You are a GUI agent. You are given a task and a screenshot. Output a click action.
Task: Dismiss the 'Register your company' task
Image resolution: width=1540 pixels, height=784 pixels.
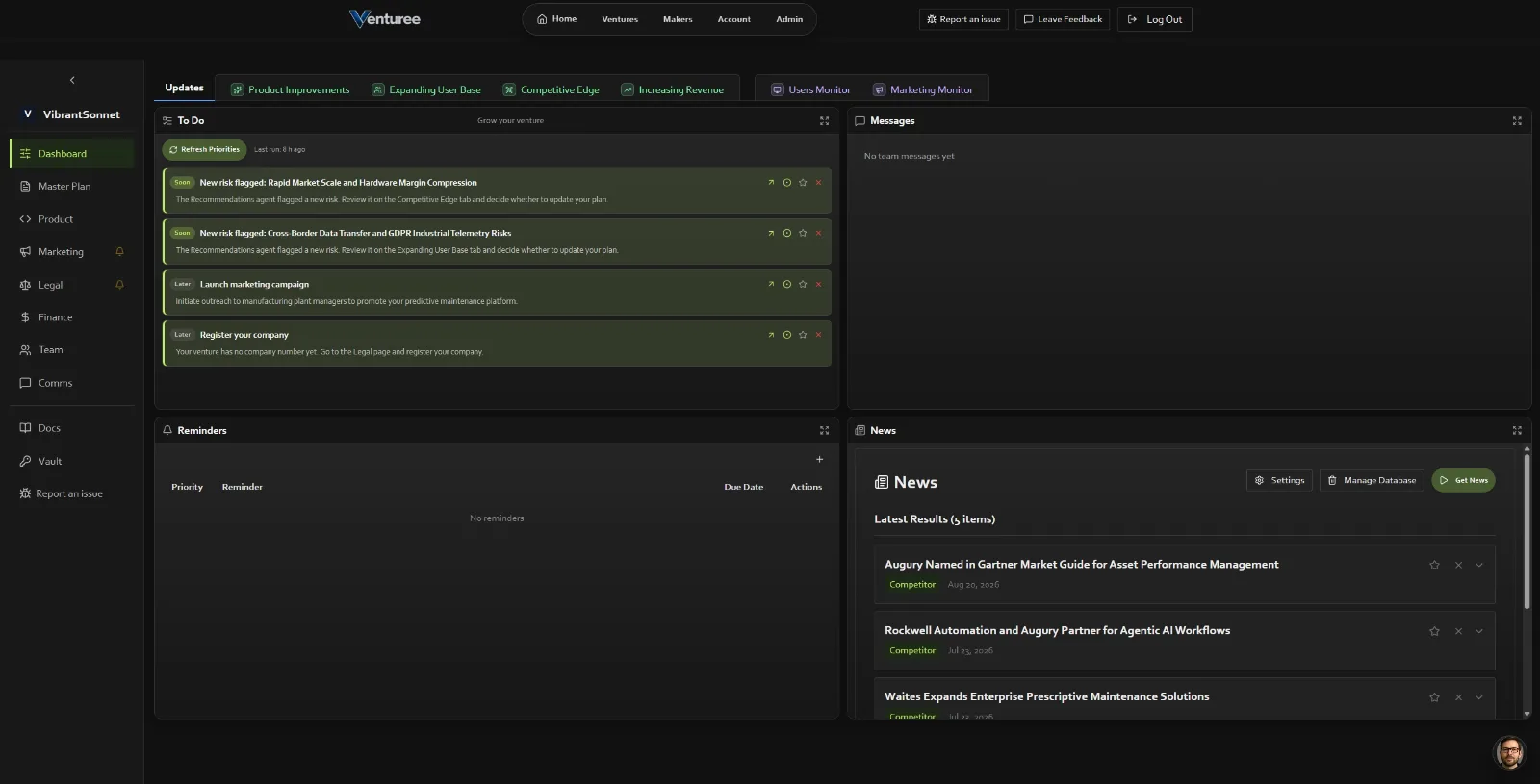point(819,335)
